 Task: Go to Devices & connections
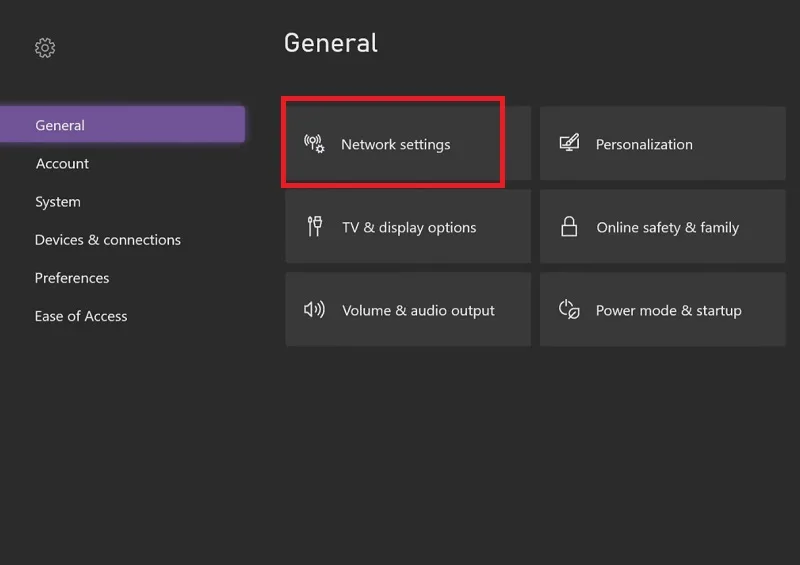coord(108,240)
